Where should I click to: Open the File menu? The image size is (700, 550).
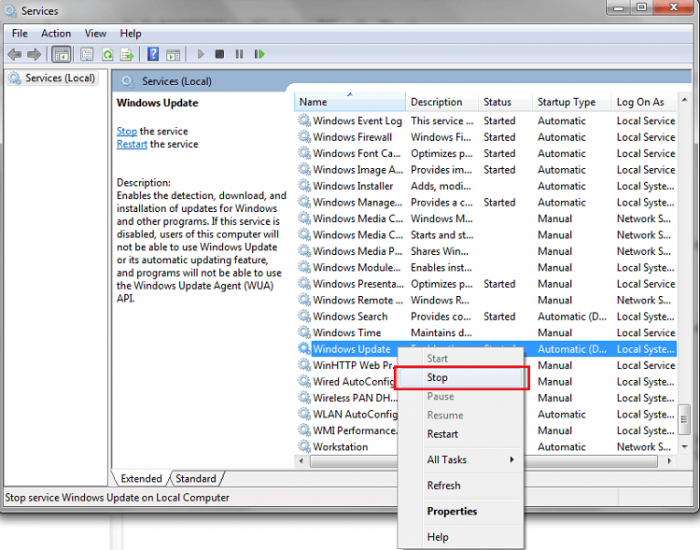pos(20,33)
